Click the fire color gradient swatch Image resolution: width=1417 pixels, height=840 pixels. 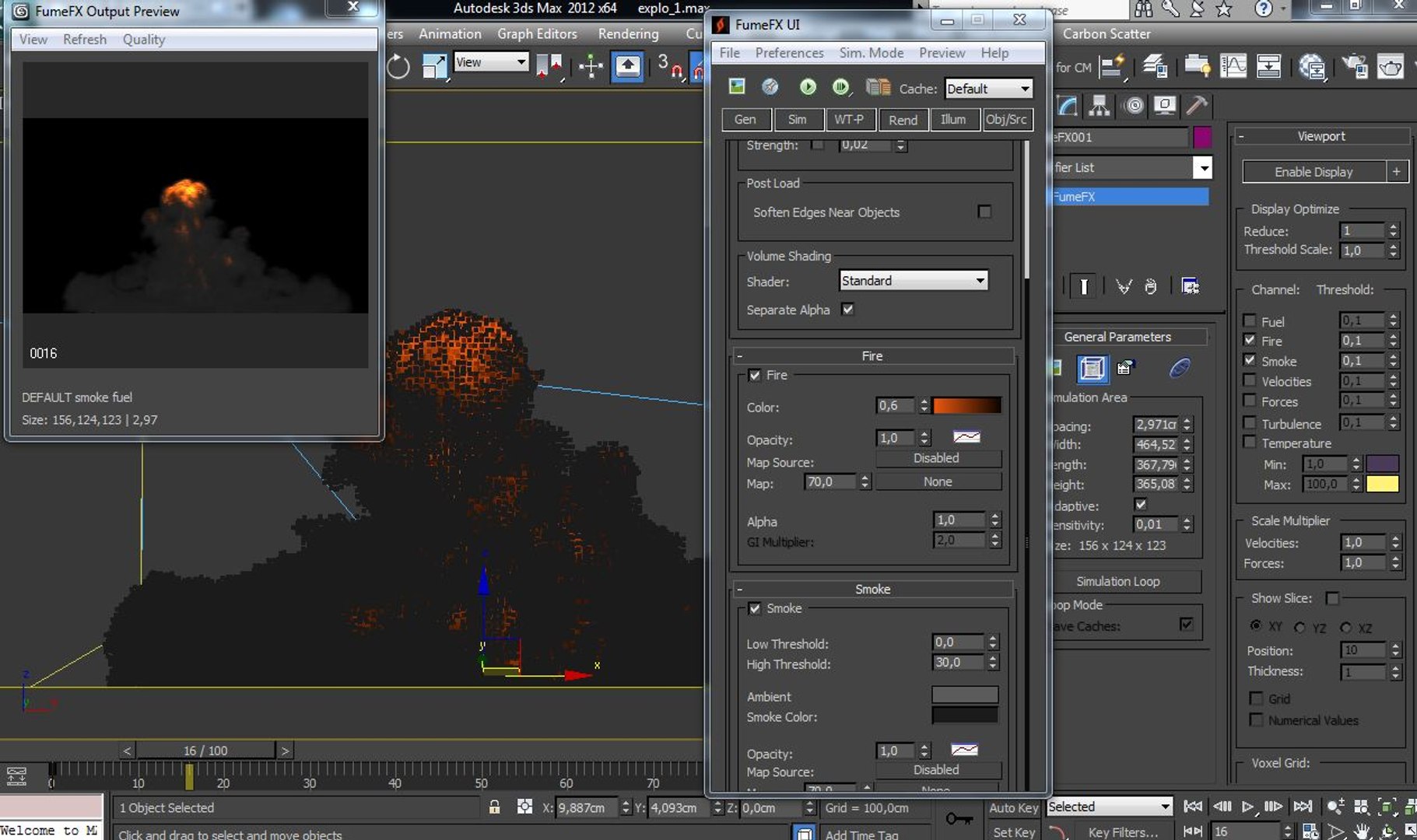pos(967,405)
